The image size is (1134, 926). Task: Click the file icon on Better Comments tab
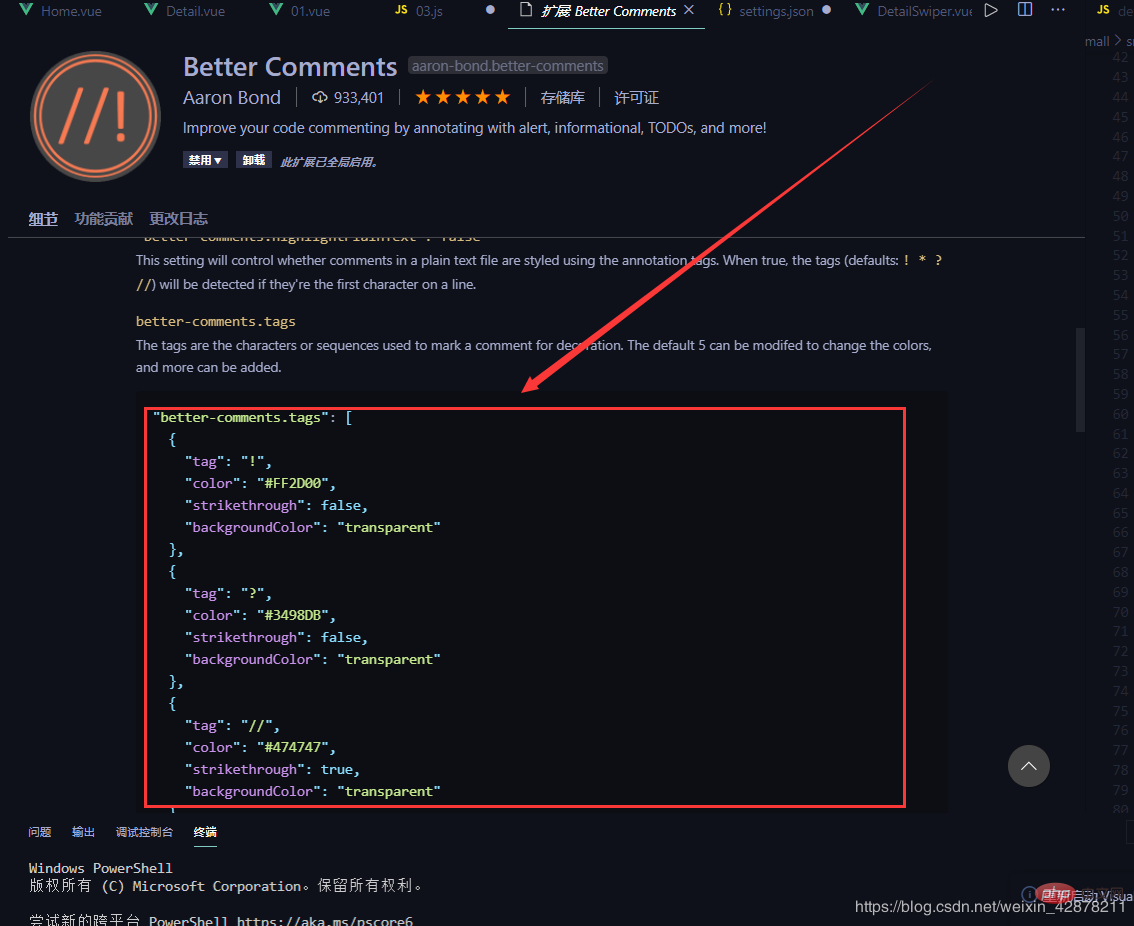(x=526, y=10)
